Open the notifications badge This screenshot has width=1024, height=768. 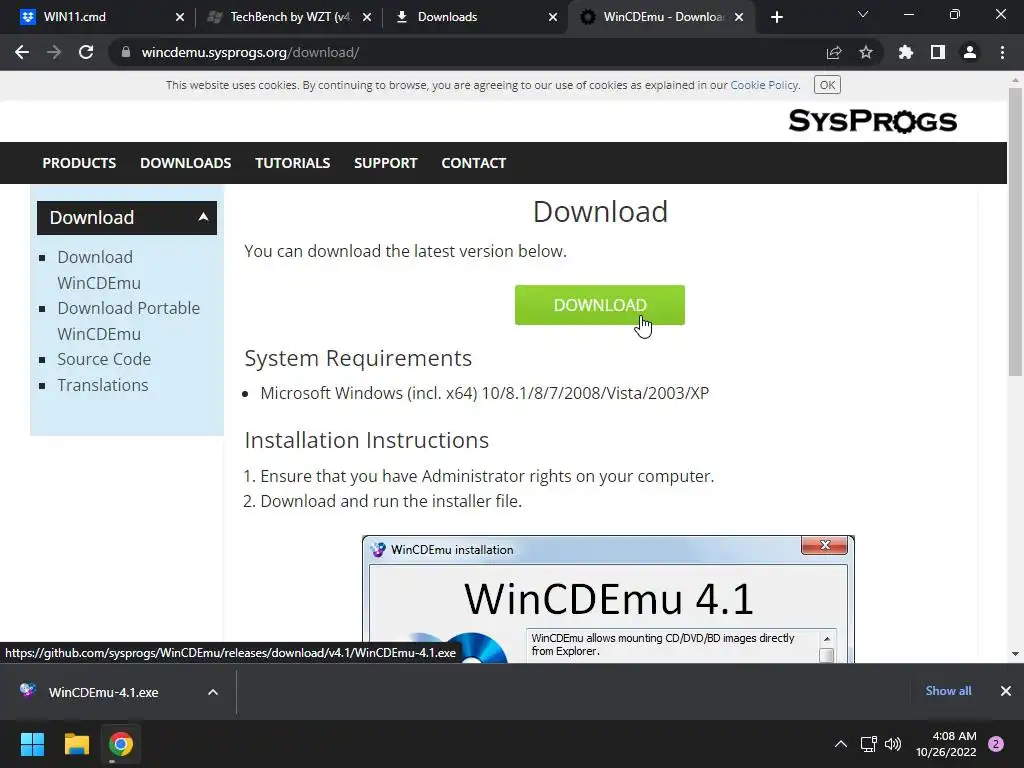tap(996, 744)
